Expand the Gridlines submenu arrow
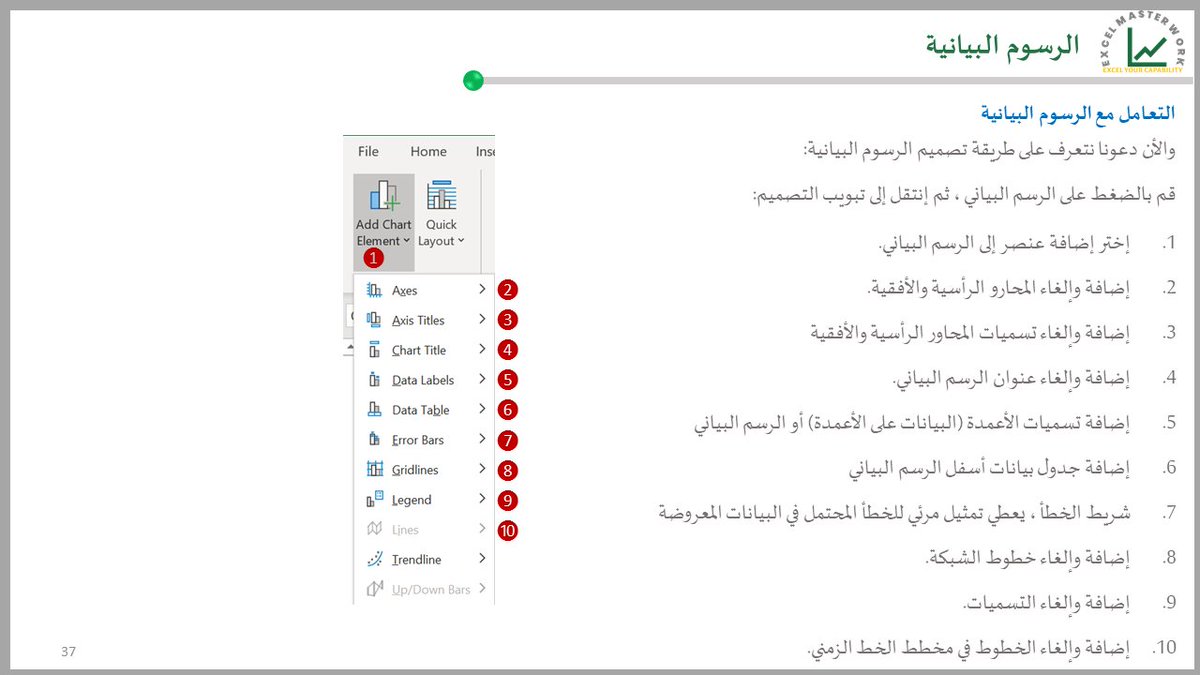Viewport: 1200px width, 675px height. [x=482, y=469]
